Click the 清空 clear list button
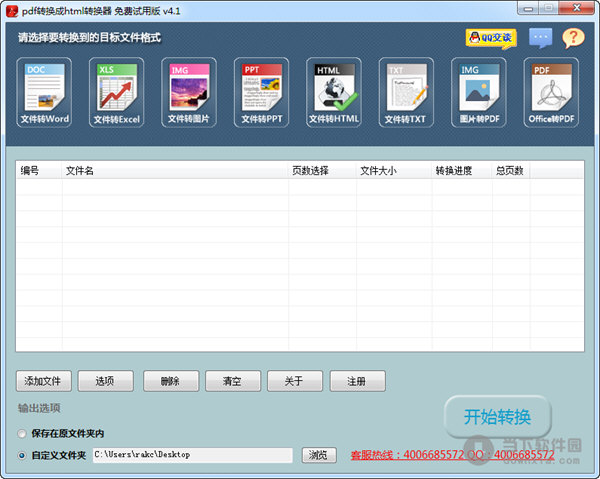 coord(233,381)
